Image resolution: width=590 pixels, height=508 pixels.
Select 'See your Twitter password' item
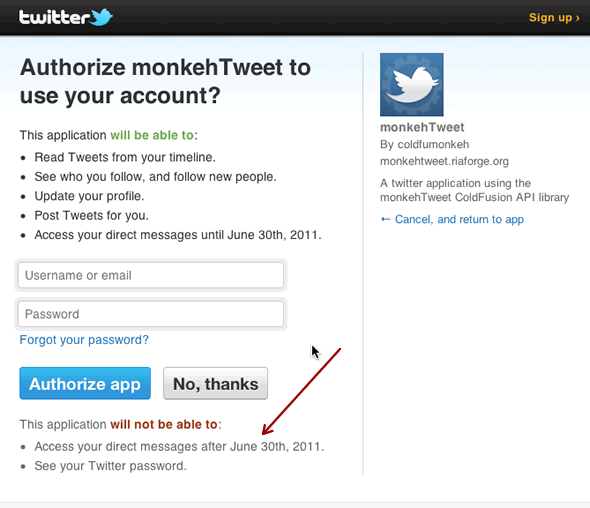point(110,466)
